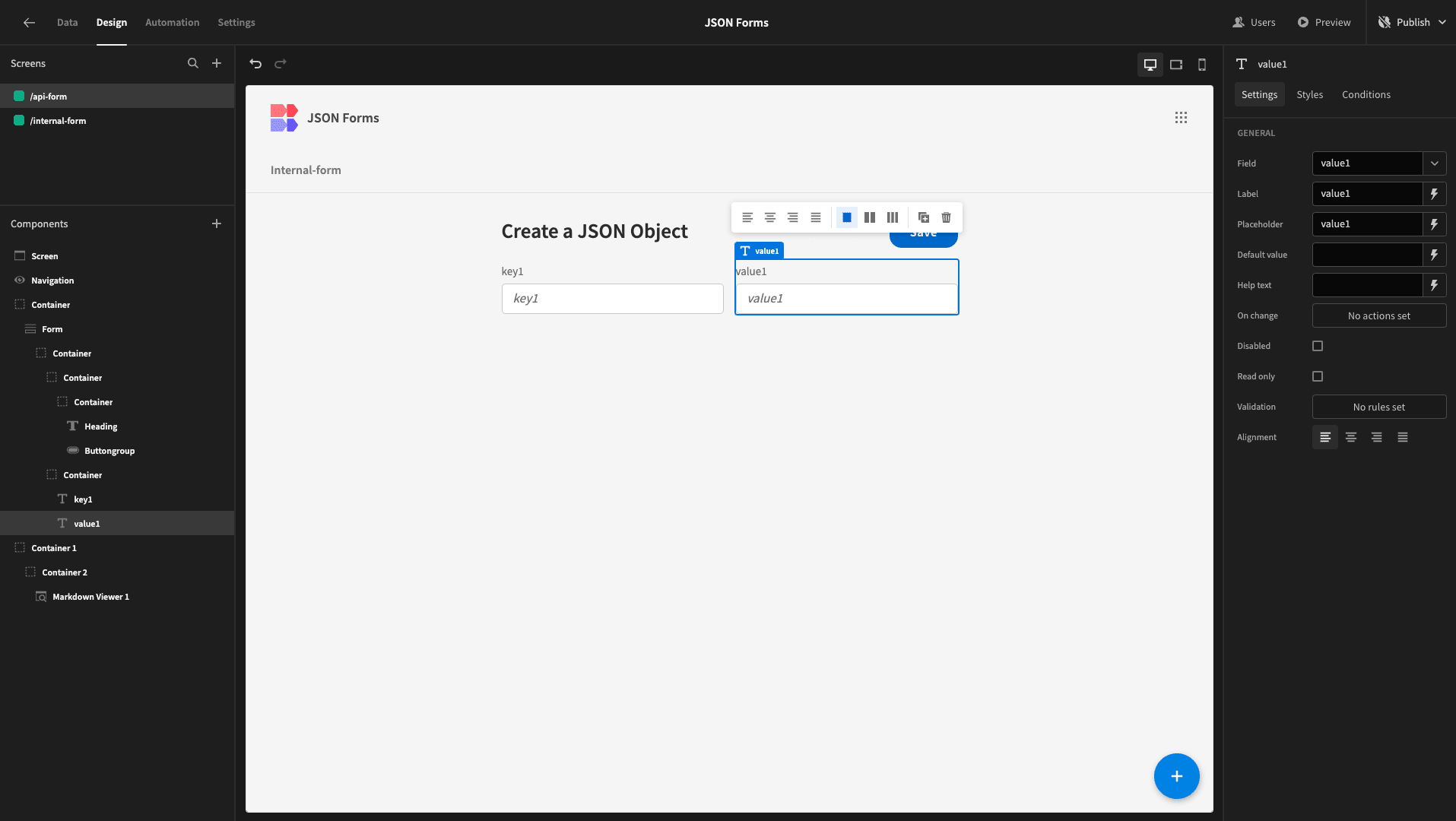Delete the selected value1 component
The image size is (1456, 821).
pos(947,217)
